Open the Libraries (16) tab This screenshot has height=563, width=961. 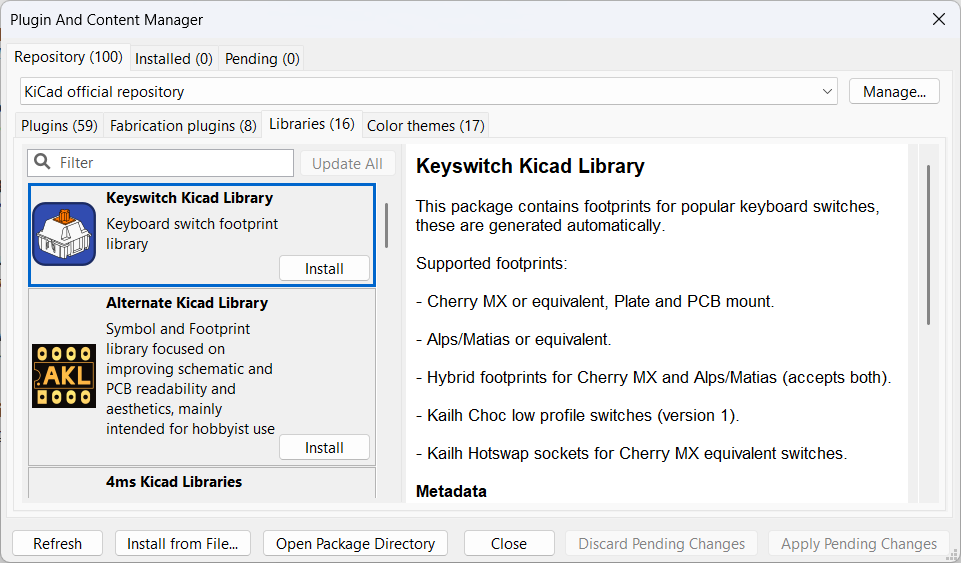pyautogui.click(x=312, y=124)
